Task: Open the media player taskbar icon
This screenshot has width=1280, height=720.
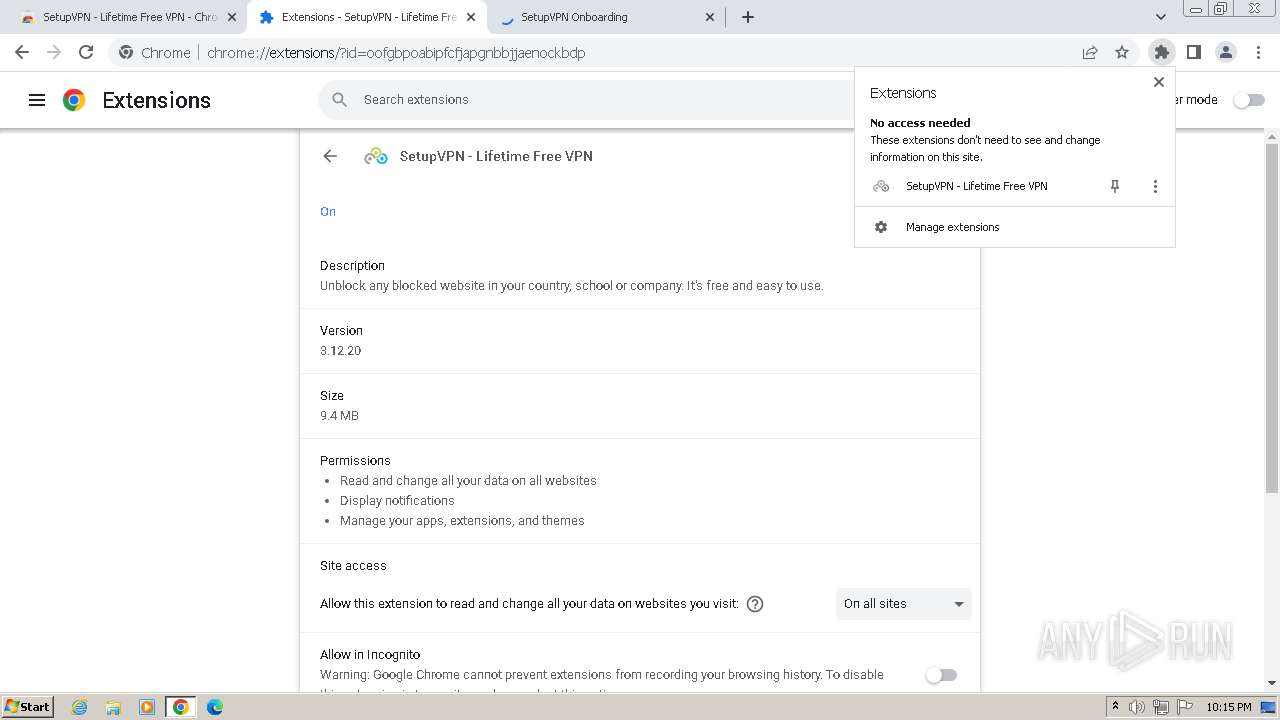Action: pyautogui.click(x=147, y=707)
